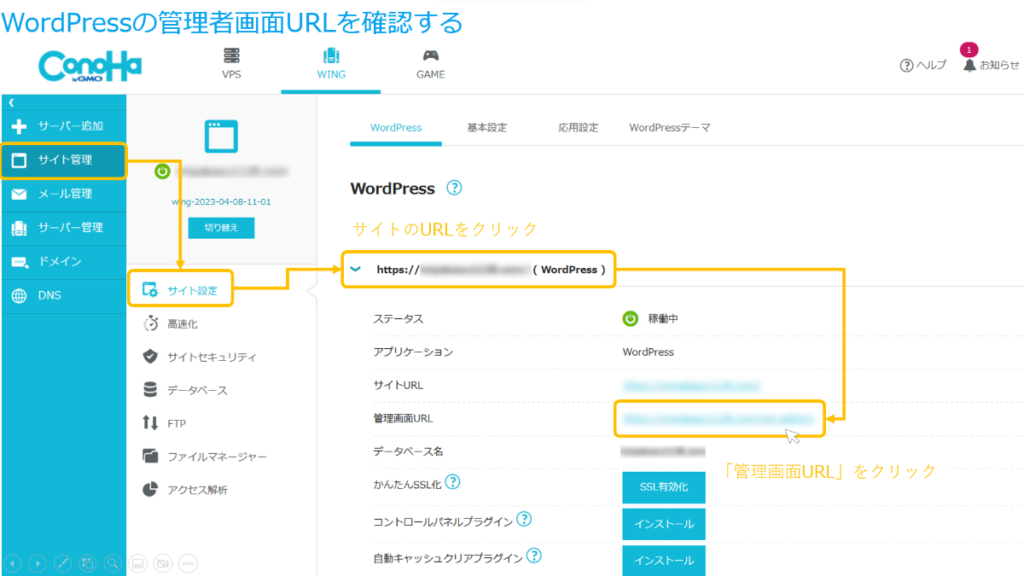Screen dimensions: 1024x576
Task: Open サーバー管理 in the sidebar
Action: [63, 228]
